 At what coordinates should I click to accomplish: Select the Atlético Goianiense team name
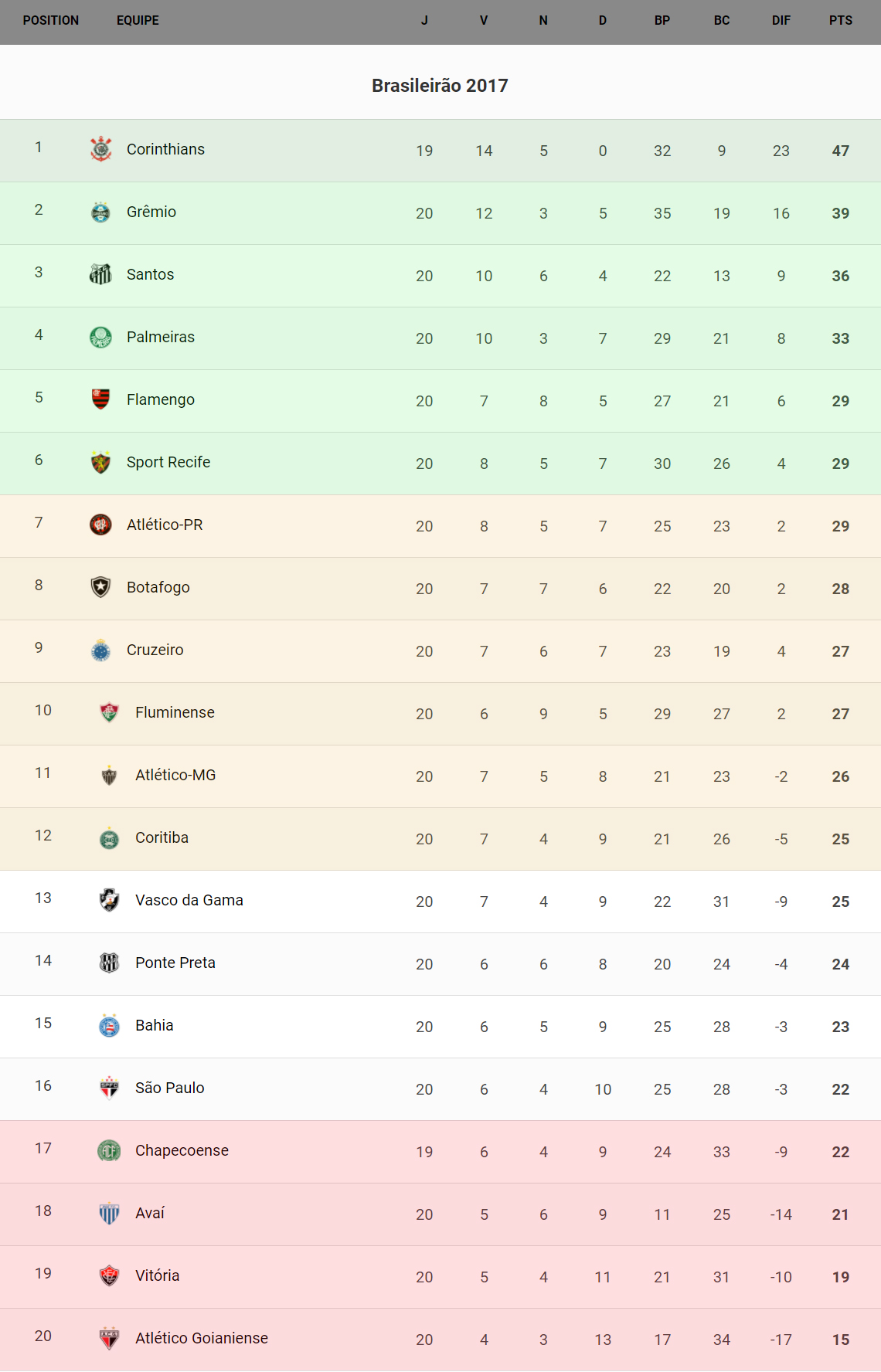coord(202,1338)
